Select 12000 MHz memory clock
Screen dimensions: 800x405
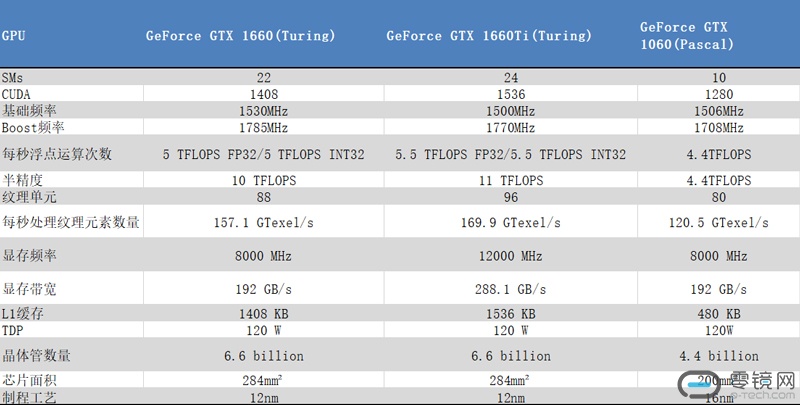pyautogui.click(x=511, y=256)
